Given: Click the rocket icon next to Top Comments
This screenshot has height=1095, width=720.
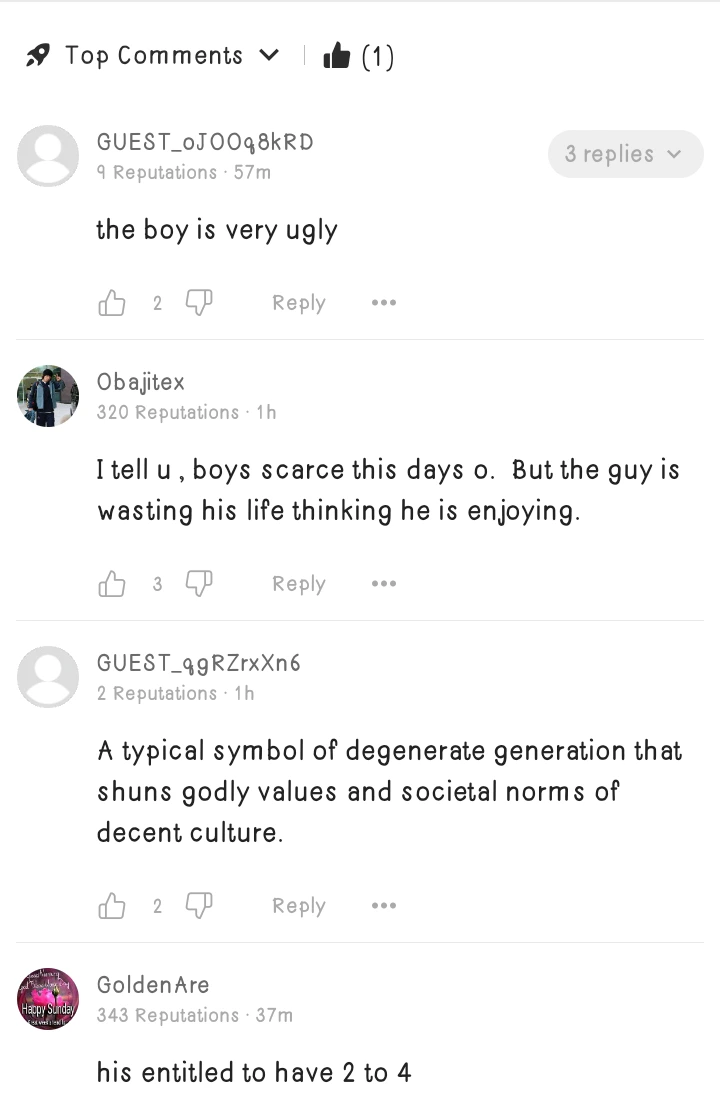Looking at the screenshot, I should [39, 56].
